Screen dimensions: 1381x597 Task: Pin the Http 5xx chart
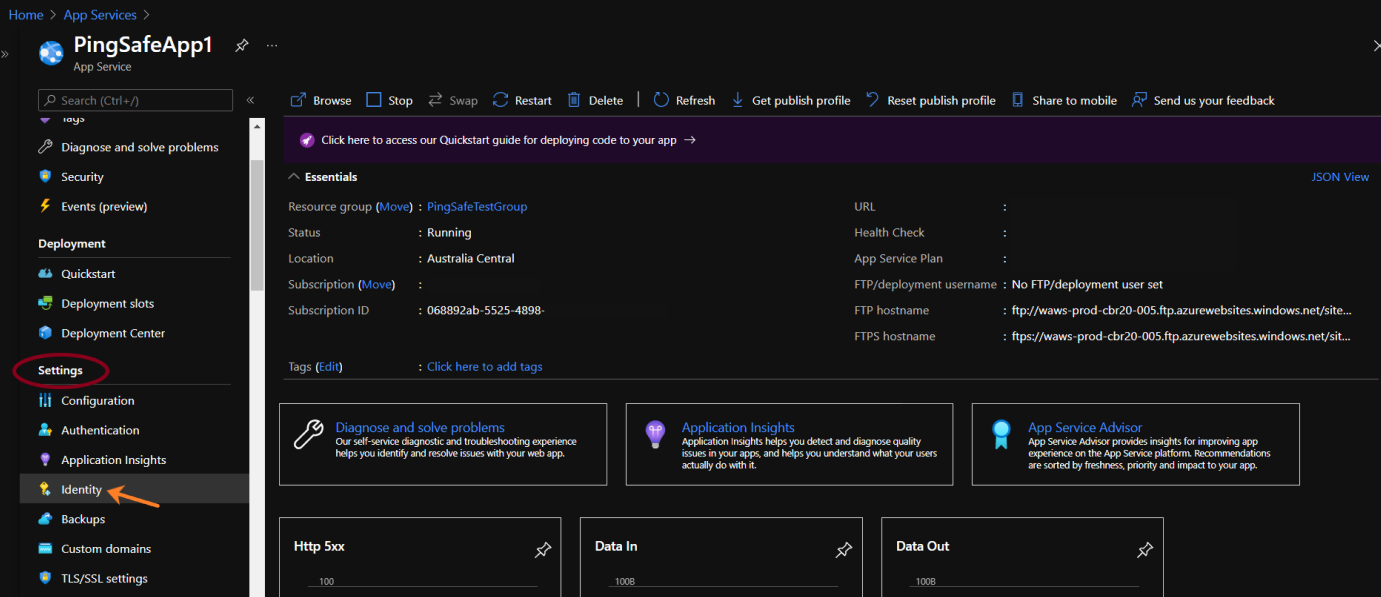click(543, 550)
